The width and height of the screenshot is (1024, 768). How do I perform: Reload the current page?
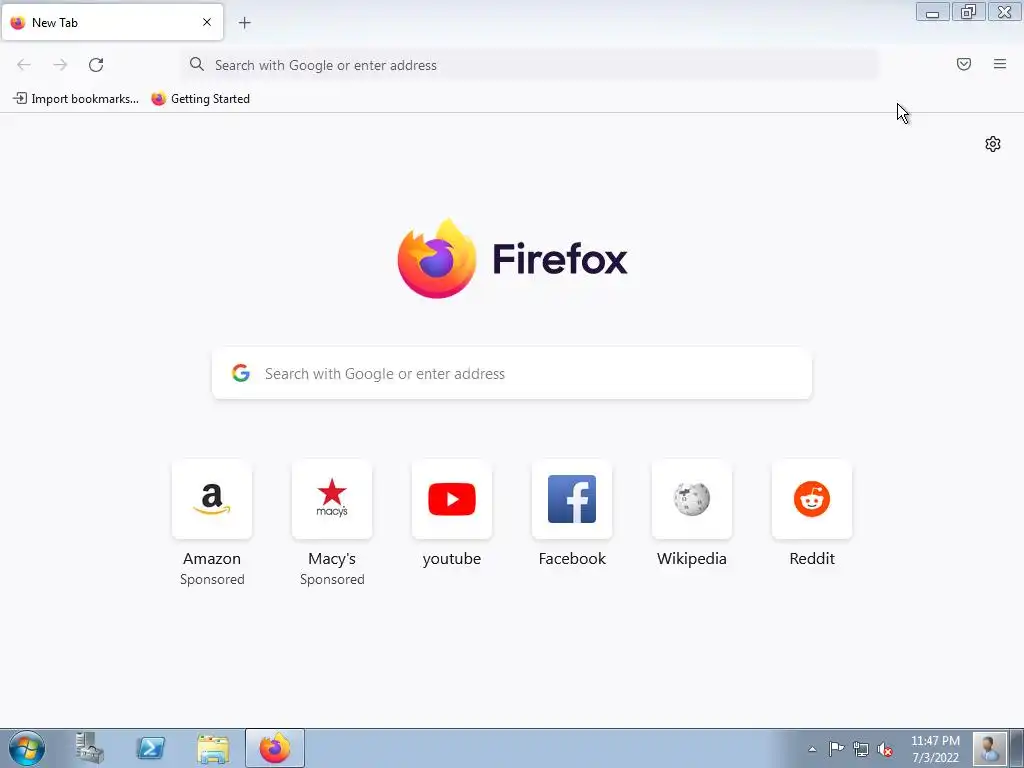pos(96,65)
